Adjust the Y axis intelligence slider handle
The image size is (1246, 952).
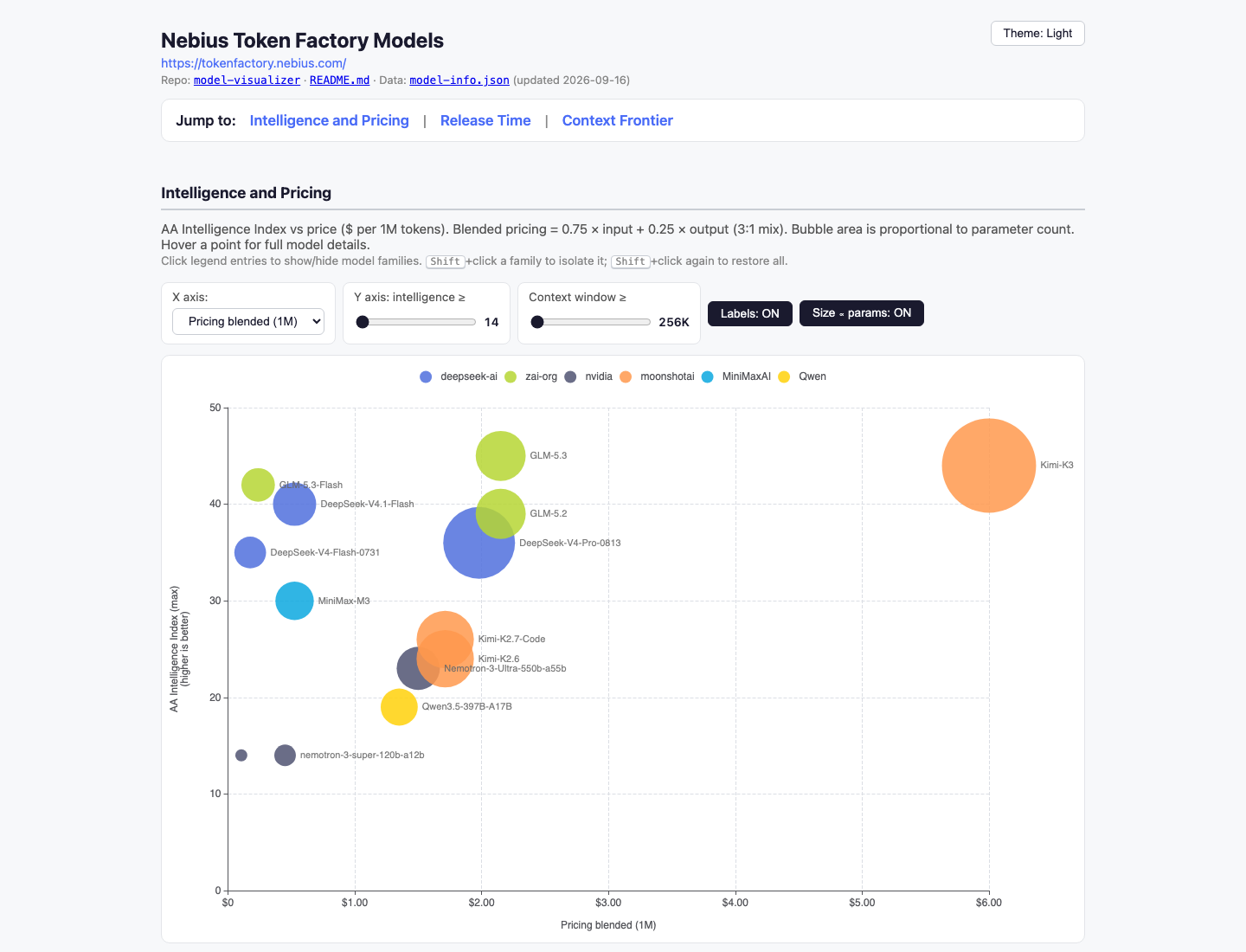point(363,322)
